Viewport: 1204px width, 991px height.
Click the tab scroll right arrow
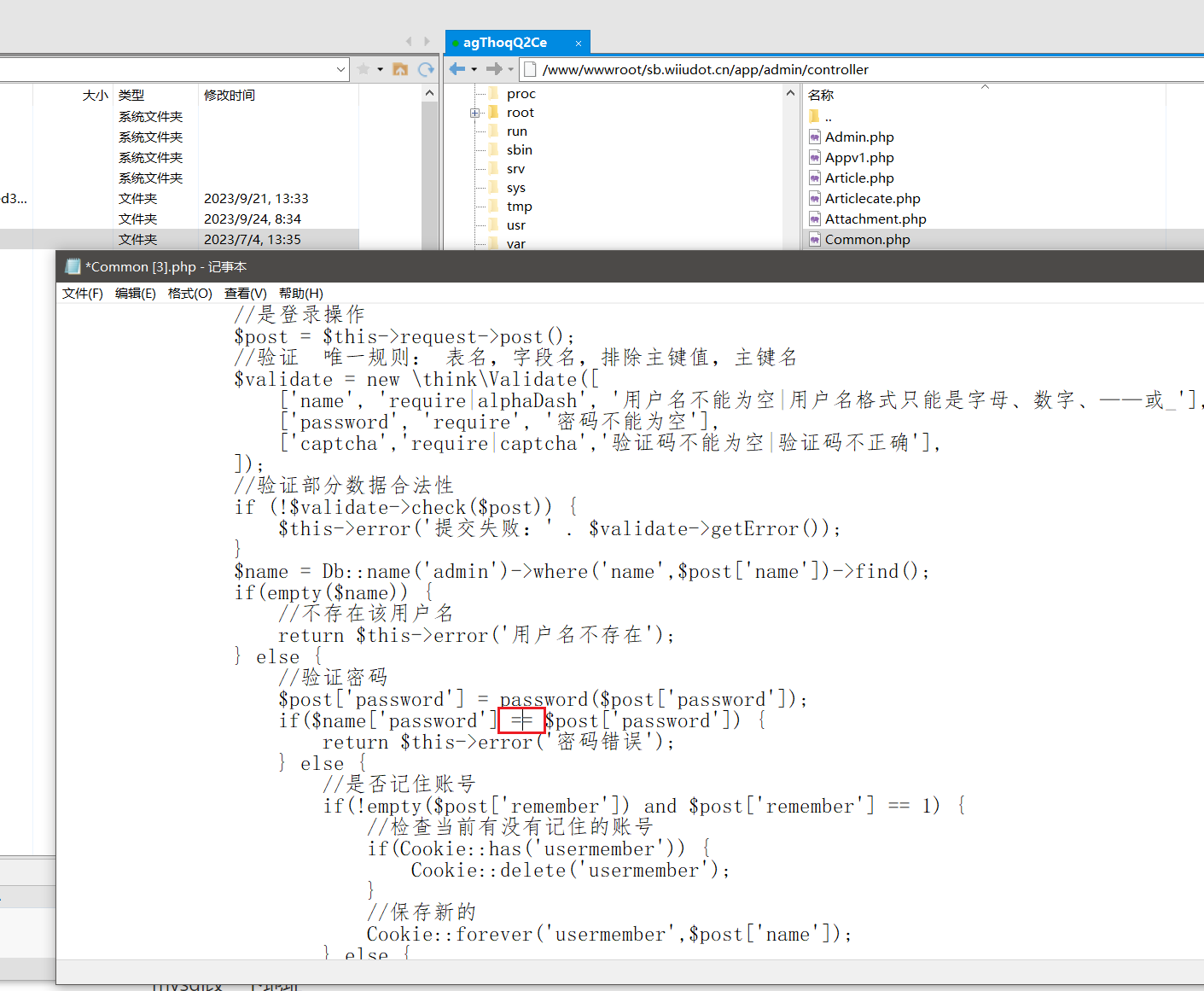[428, 41]
